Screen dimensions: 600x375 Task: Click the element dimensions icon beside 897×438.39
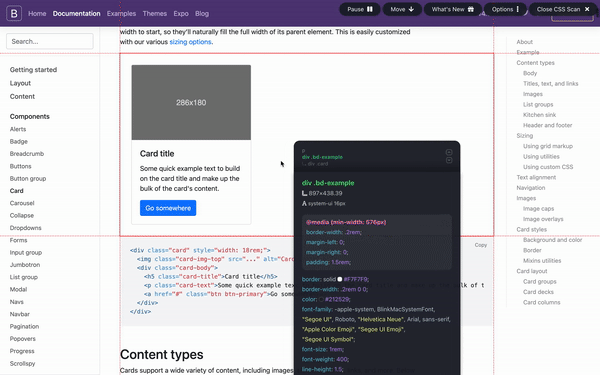(x=305, y=193)
